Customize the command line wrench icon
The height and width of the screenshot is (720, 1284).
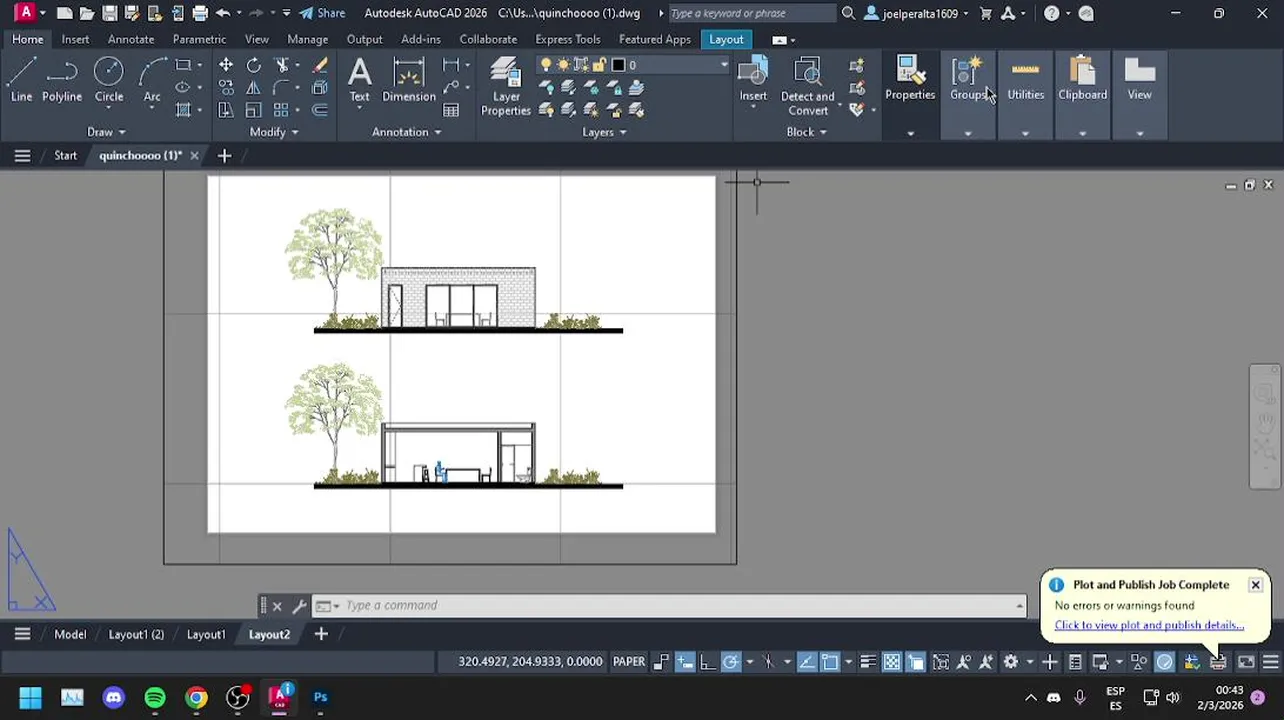[x=297, y=605]
